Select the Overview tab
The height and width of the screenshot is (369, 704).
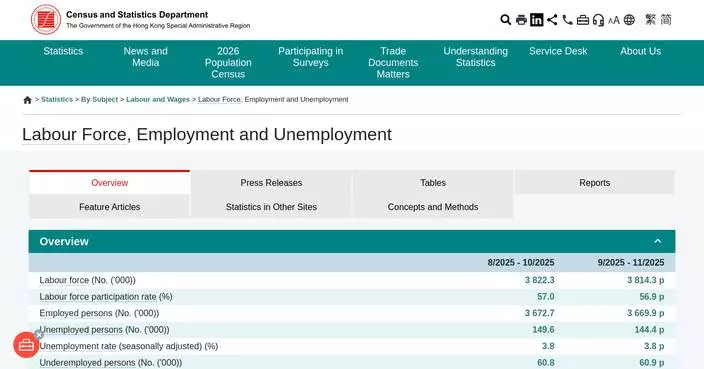pos(110,183)
